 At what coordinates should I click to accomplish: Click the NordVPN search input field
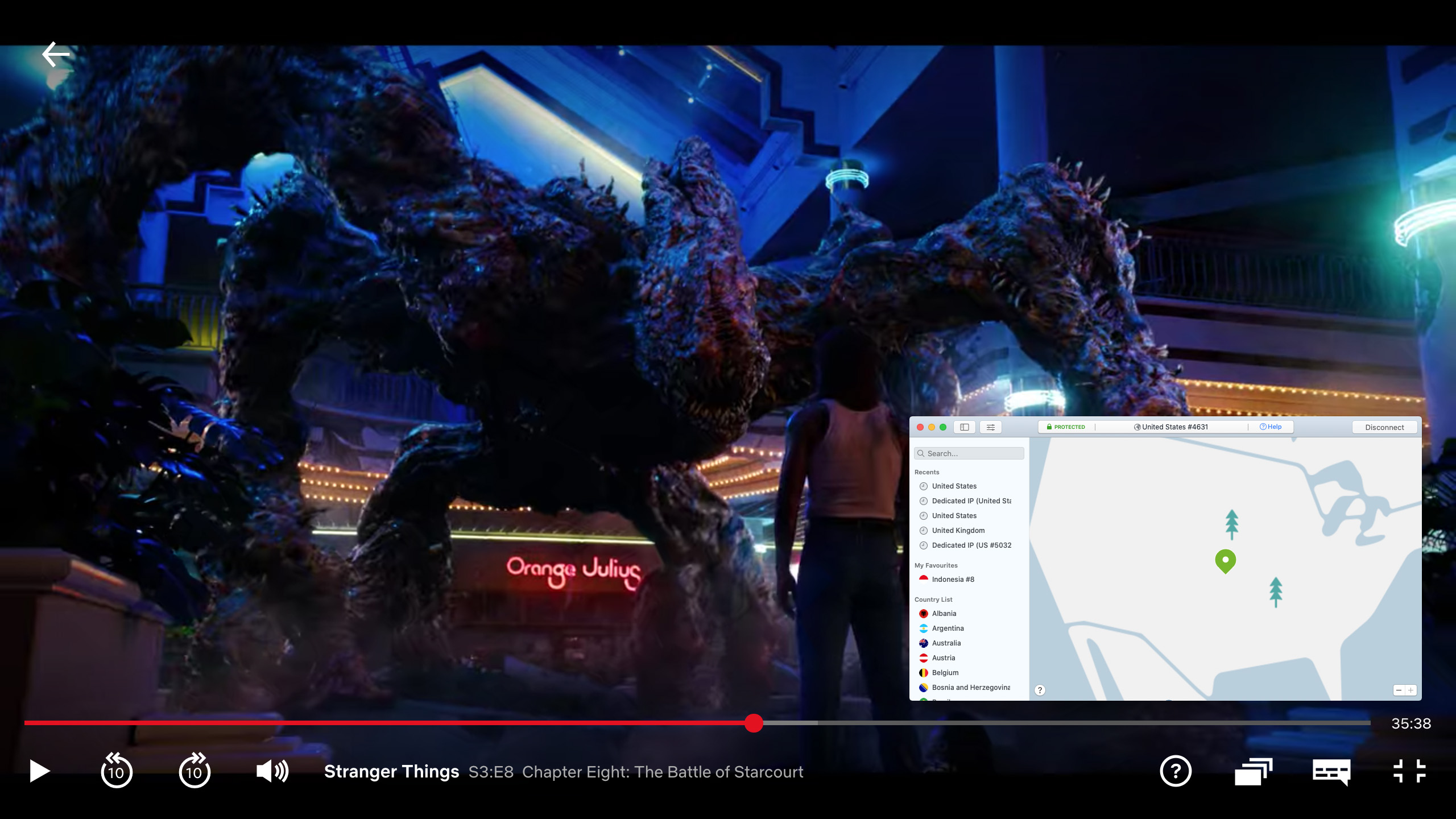969,453
